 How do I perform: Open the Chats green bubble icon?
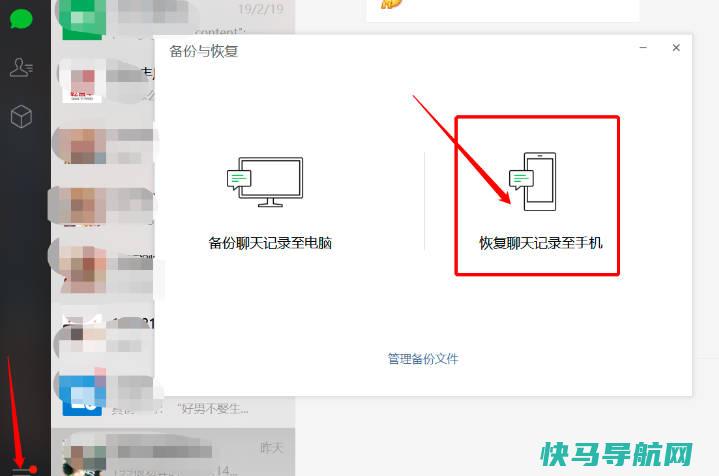21,20
